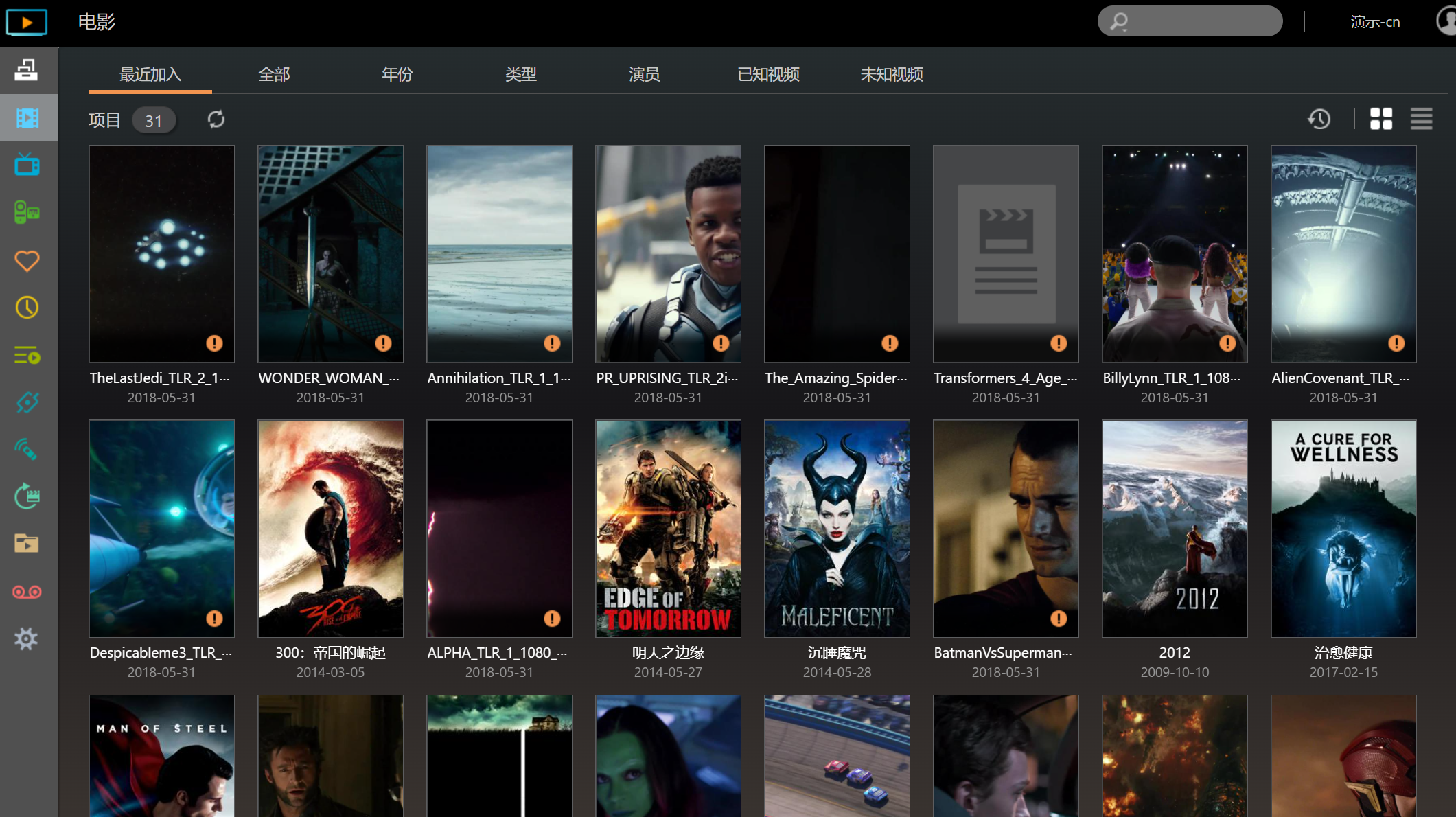Open the satellite broadcast sidebar icon

[27, 450]
